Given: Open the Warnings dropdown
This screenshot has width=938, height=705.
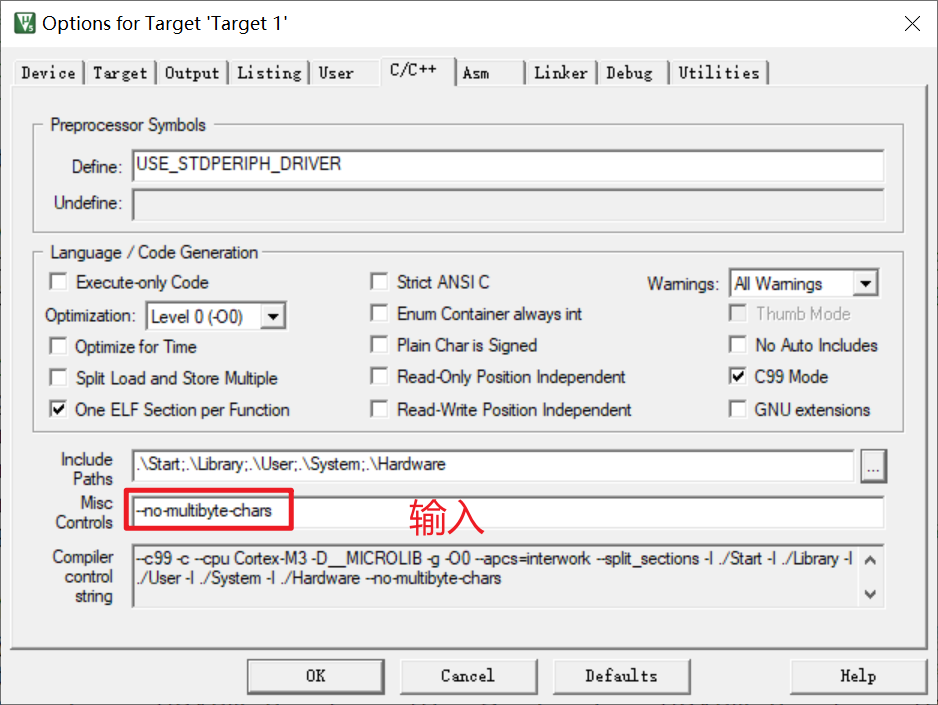Looking at the screenshot, I should click(866, 283).
